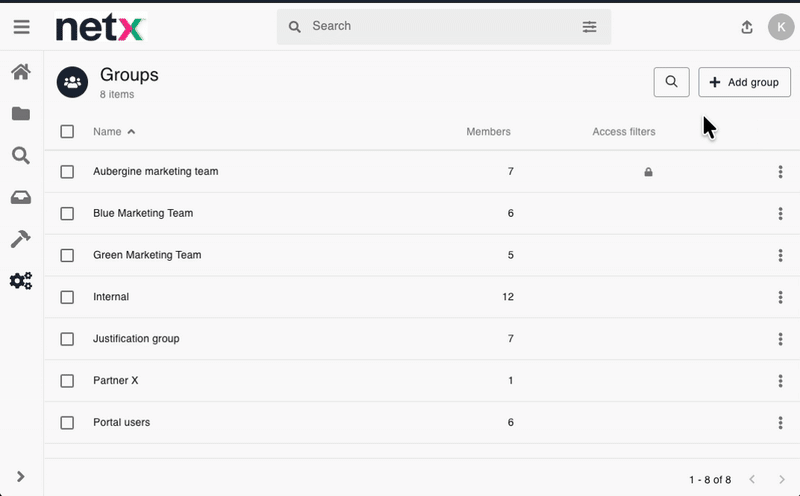
Task: Toggle the select-all checkbox in header
Action: (67, 132)
